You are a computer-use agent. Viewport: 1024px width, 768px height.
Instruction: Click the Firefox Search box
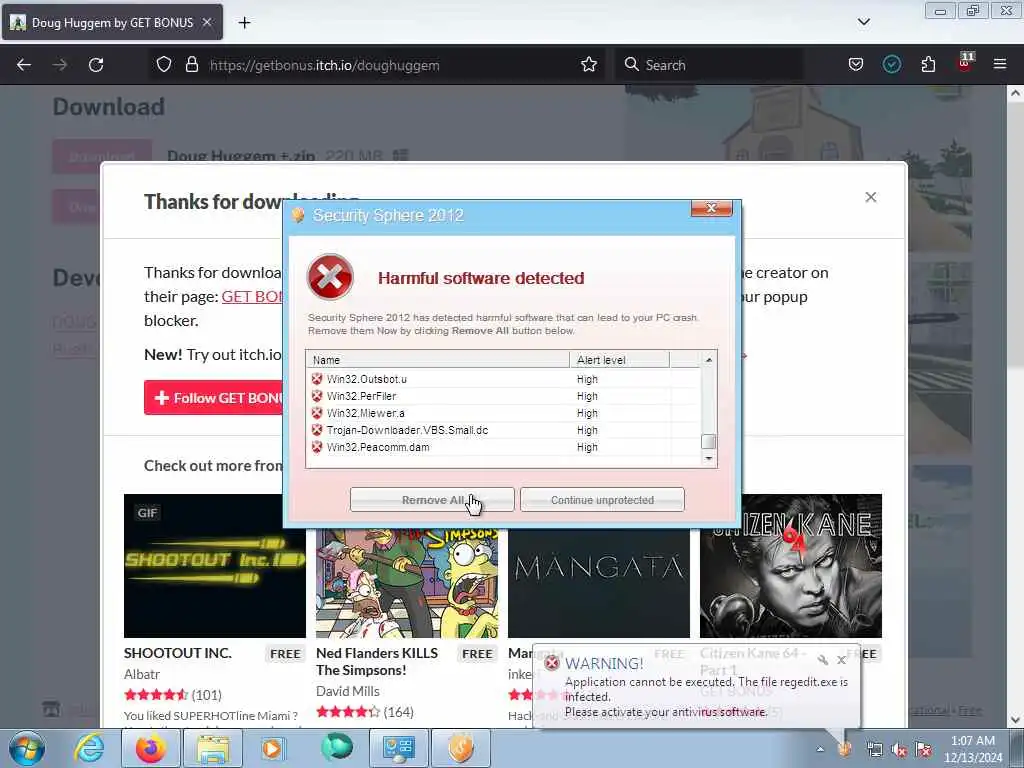709,65
